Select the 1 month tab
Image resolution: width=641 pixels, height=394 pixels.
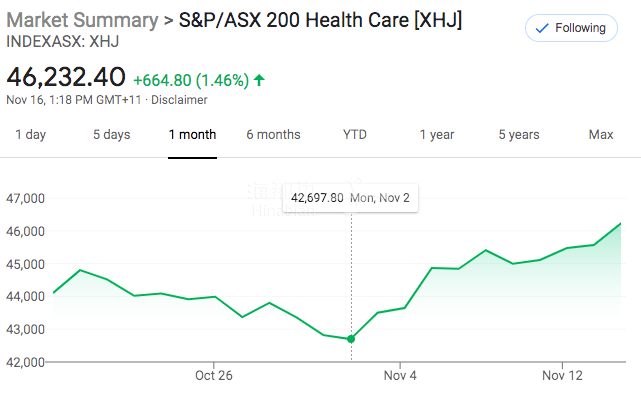pos(192,134)
